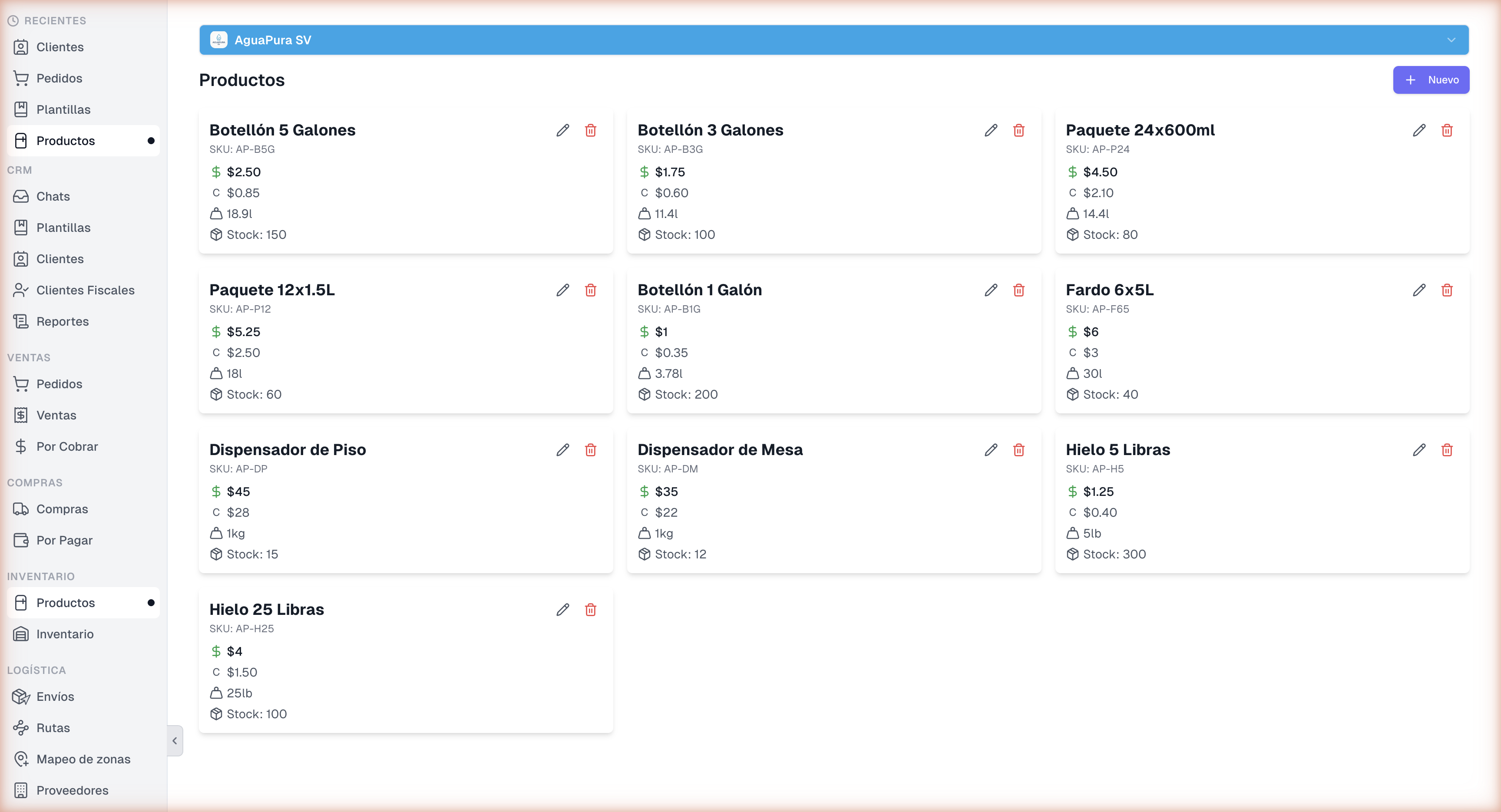Collapse the sidebar with the arrow handle
This screenshot has height=812, width=1501.
point(175,741)
